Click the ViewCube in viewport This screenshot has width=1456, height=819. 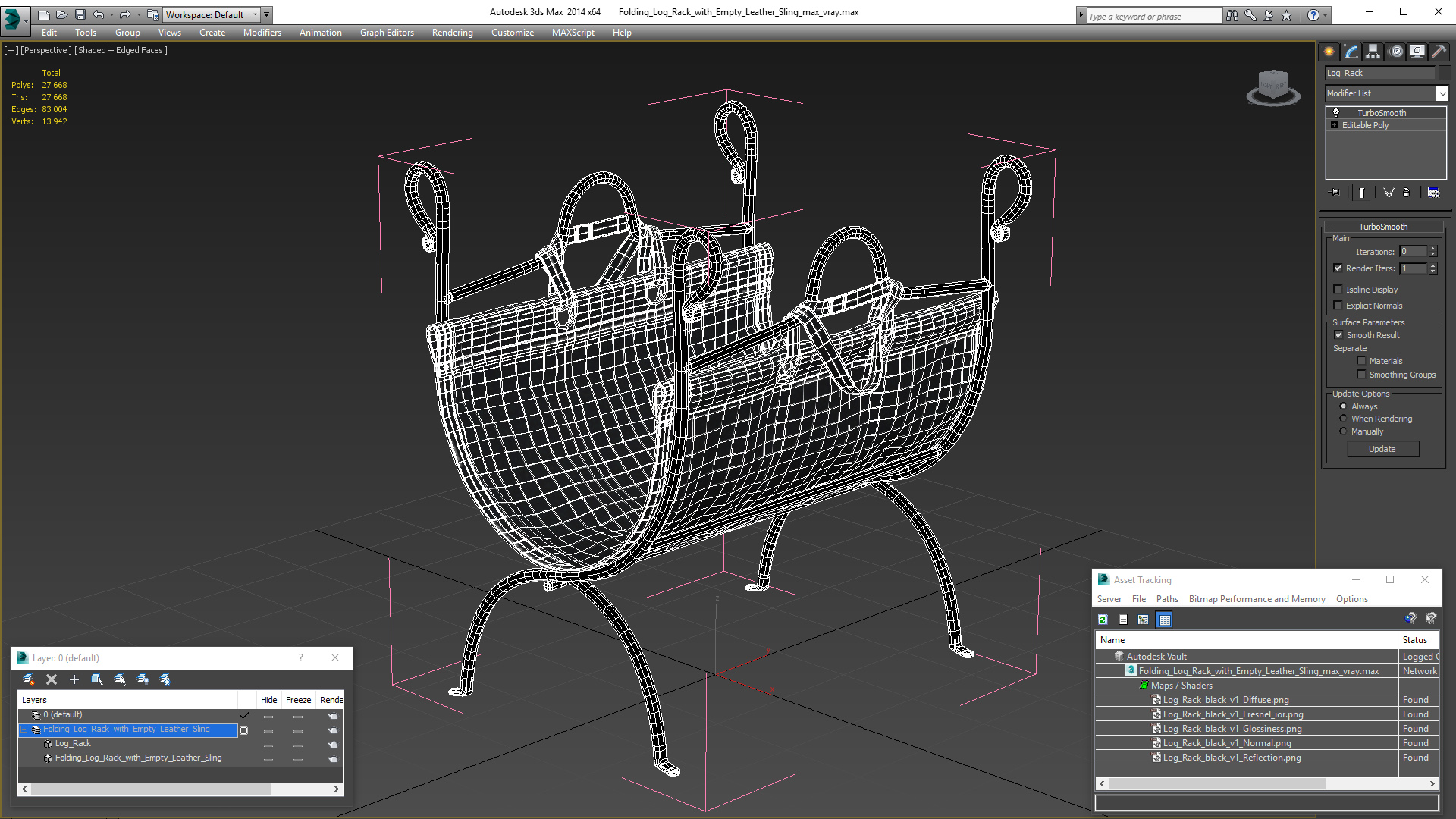tap(1273, 87)
